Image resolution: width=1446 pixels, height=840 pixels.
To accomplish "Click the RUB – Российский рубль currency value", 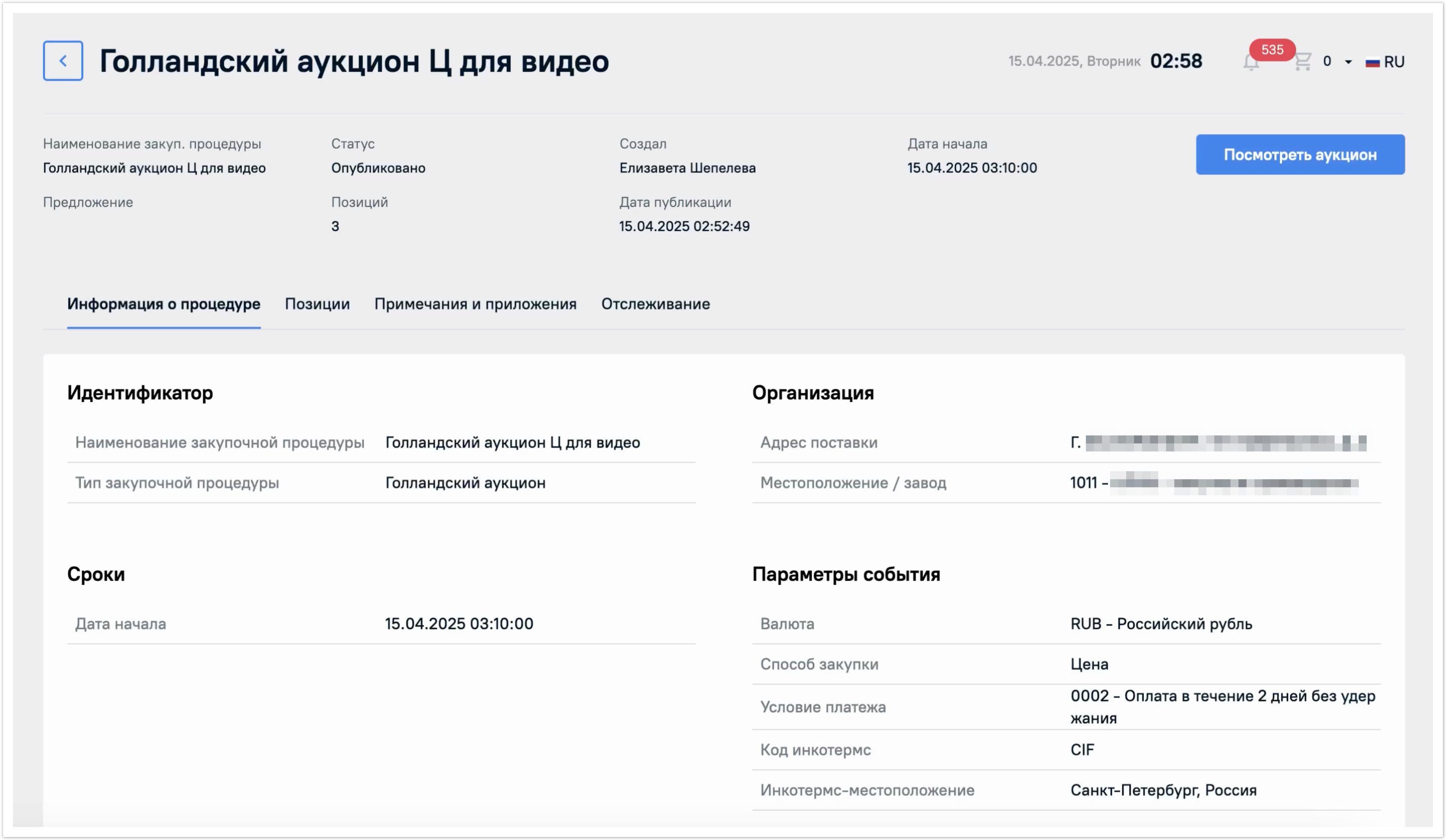I will coord(1161,623).
